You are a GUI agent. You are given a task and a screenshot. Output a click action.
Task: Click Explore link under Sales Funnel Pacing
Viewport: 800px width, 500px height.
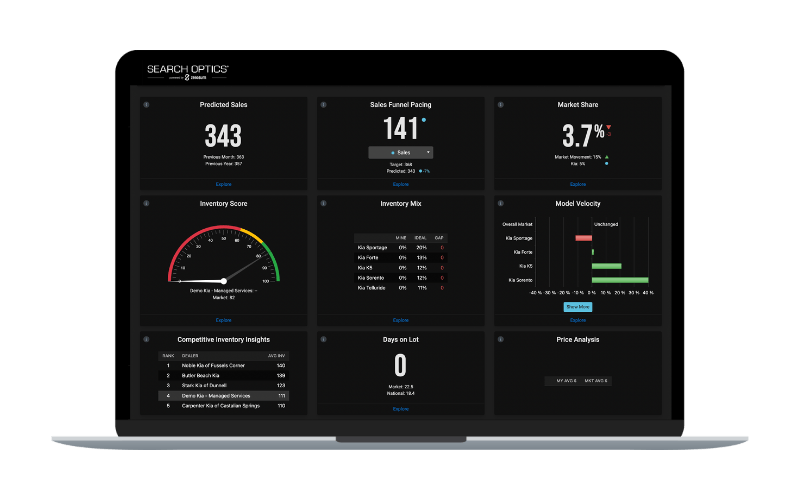coord(401,184)
